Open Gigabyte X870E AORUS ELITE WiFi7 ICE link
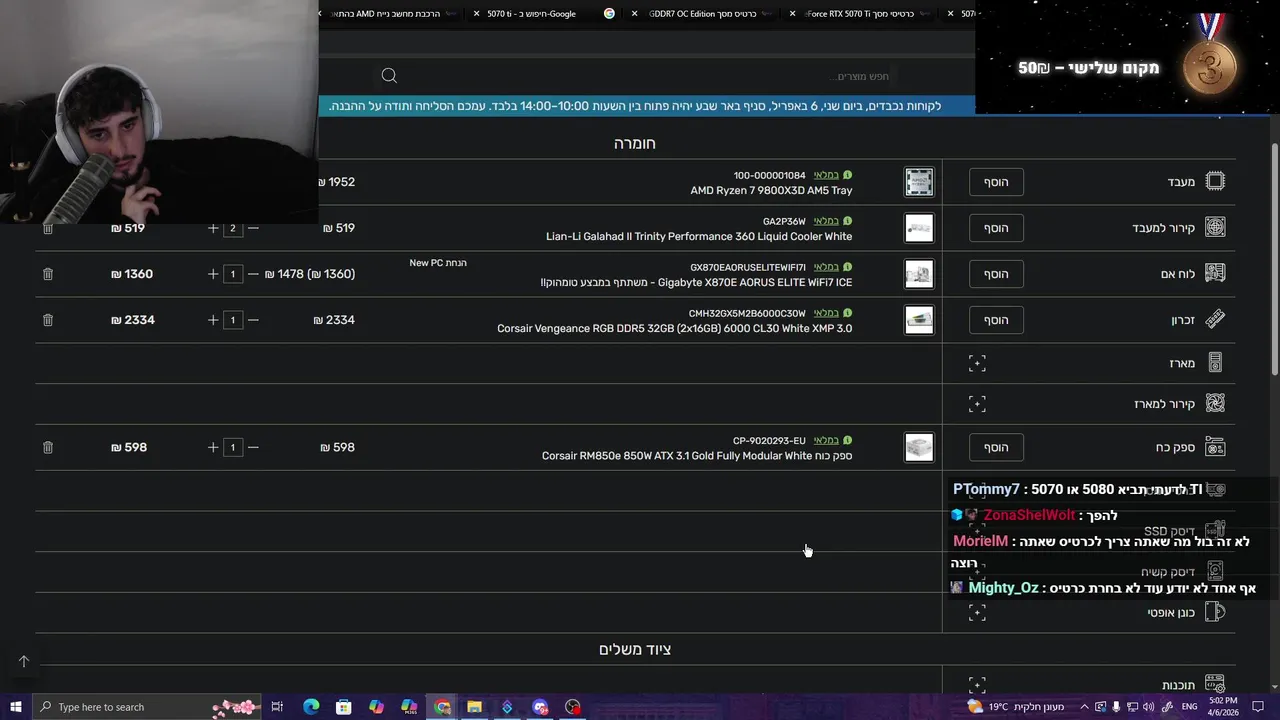The image size is (1280, 720). (x=696, y=282)
